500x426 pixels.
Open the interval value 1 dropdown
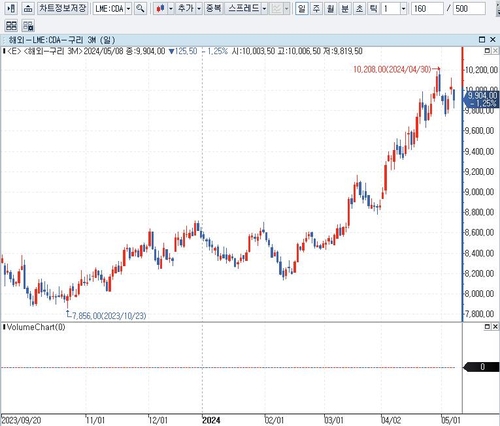tap(404, 8)
